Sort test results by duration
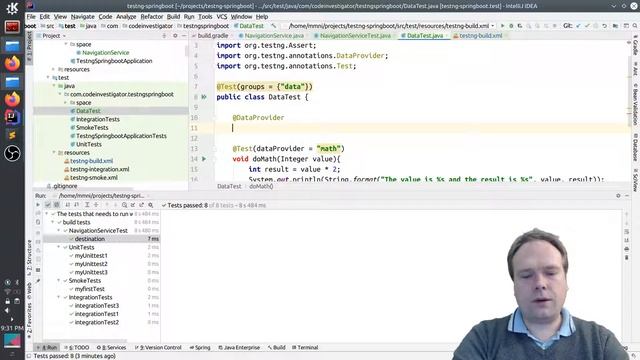This screenshot has width=640, height=360. (76, 205)
